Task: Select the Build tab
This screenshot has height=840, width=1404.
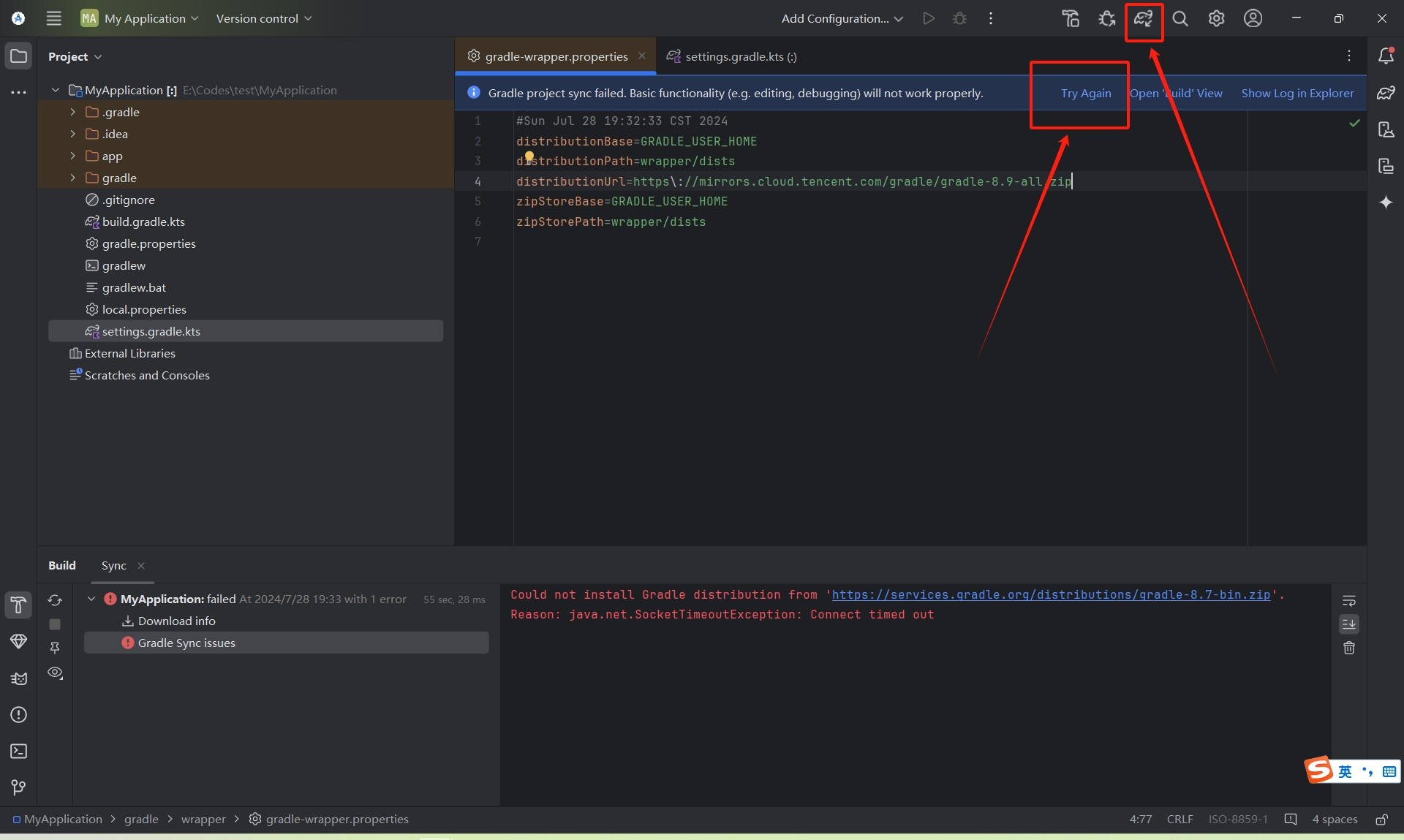Action: (x=62, y=565)
